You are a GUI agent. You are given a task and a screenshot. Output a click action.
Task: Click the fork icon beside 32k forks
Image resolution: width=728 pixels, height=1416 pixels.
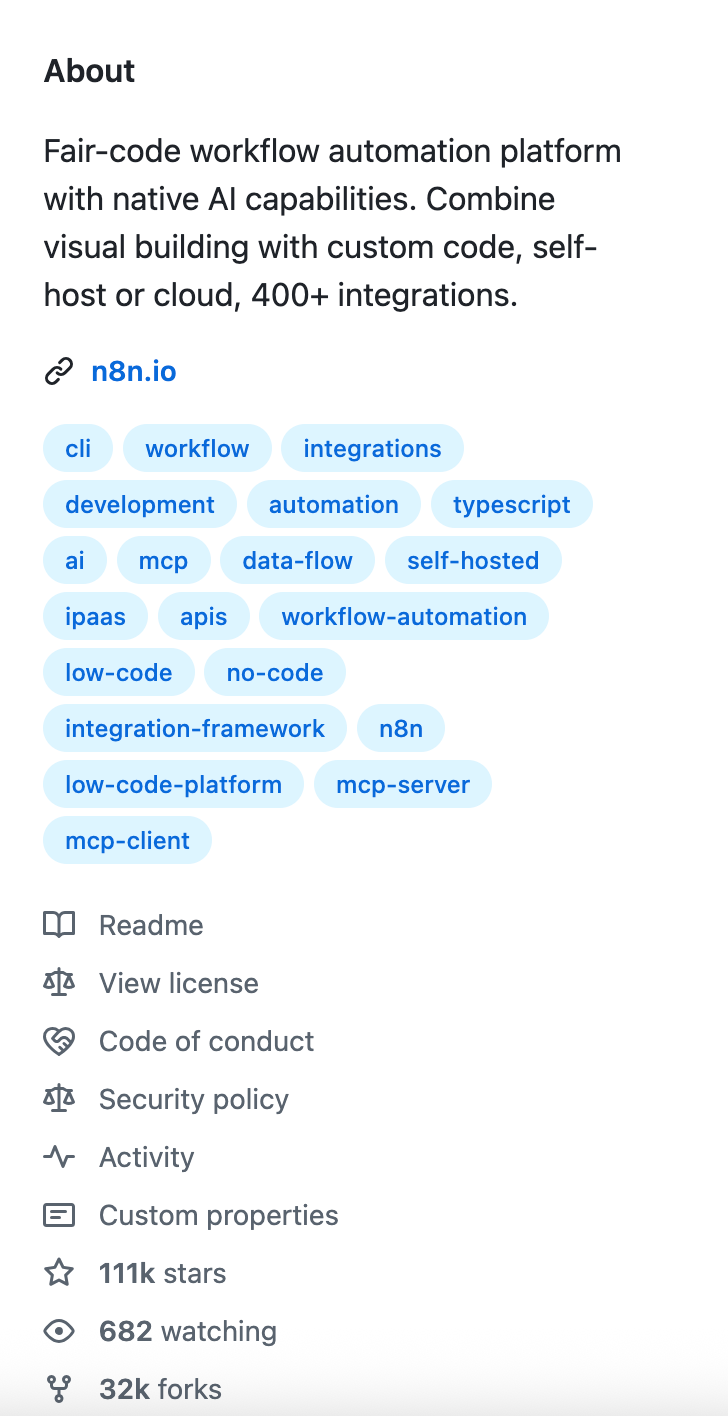59,1389
